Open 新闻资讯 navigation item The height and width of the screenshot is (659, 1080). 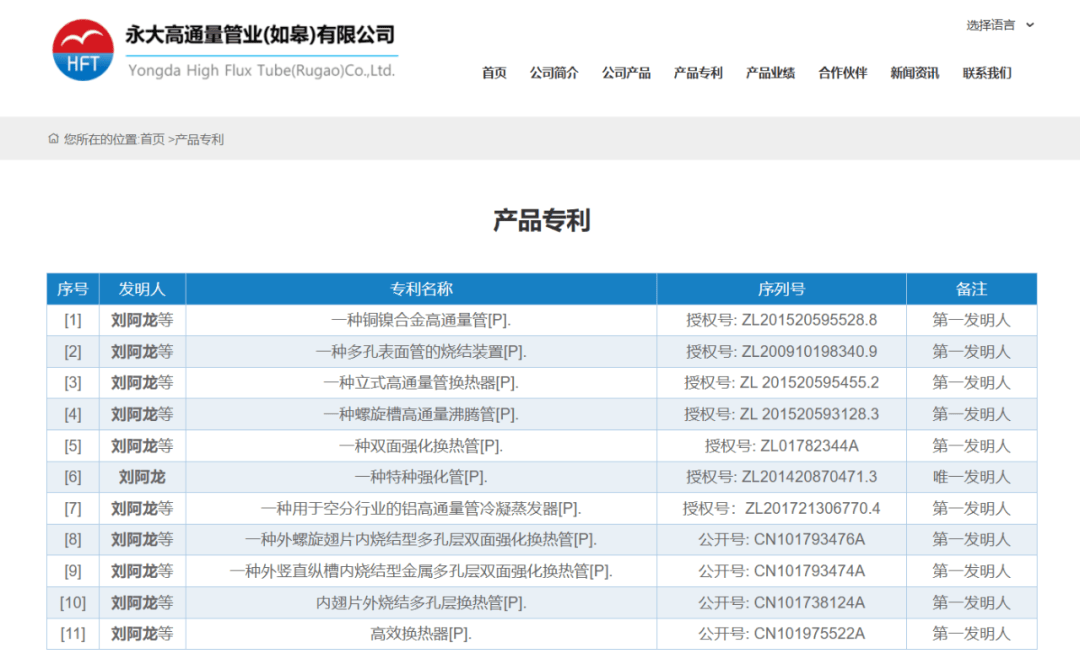click(x=915, y=73)
